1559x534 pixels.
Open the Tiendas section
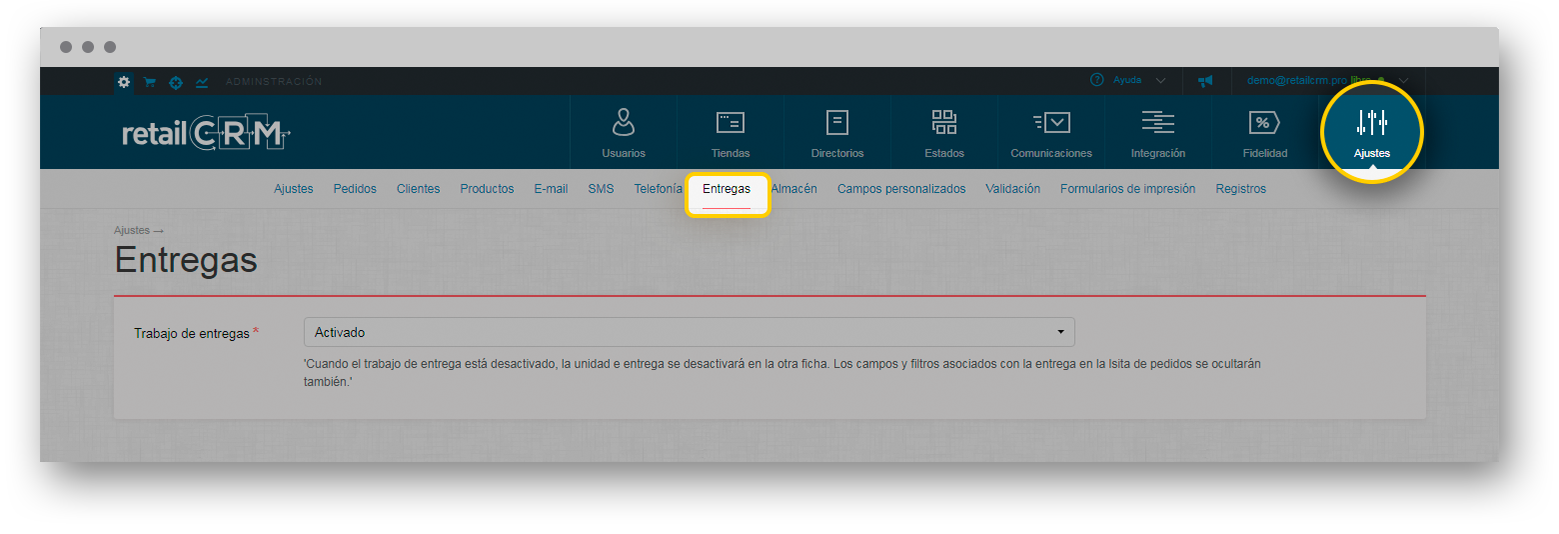click(730, 133)
